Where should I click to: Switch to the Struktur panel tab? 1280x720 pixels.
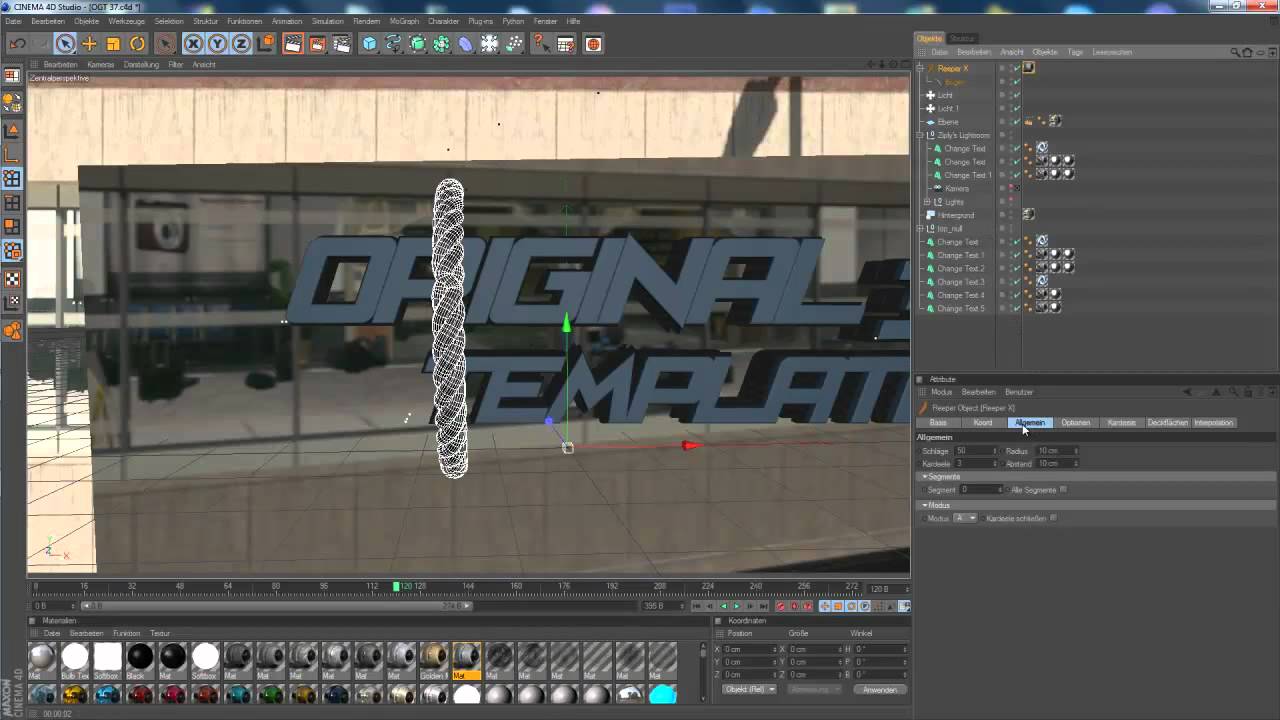962,38
